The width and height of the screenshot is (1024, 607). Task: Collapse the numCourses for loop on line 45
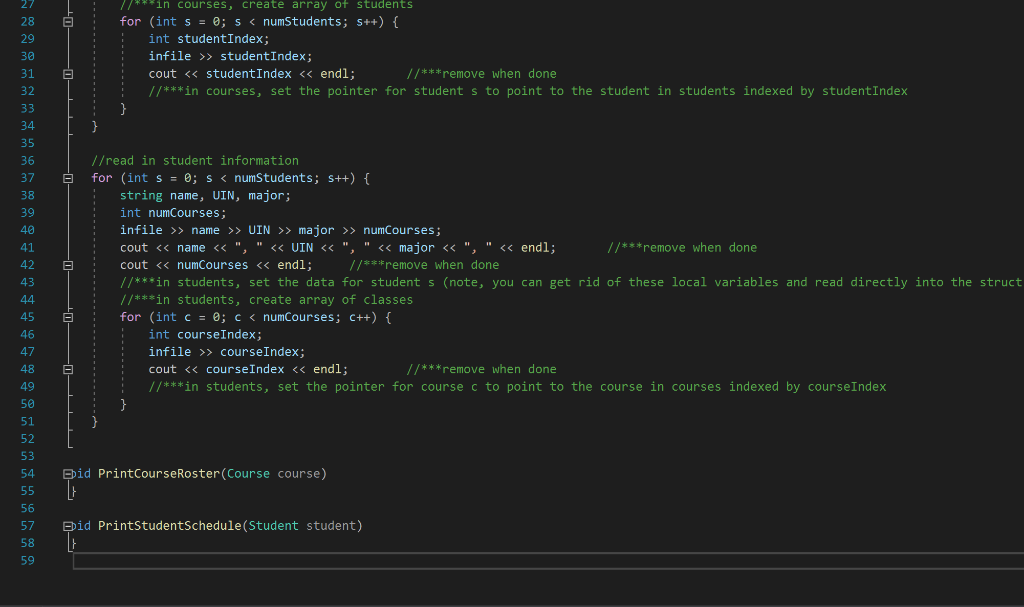click(x=68, y=318)
